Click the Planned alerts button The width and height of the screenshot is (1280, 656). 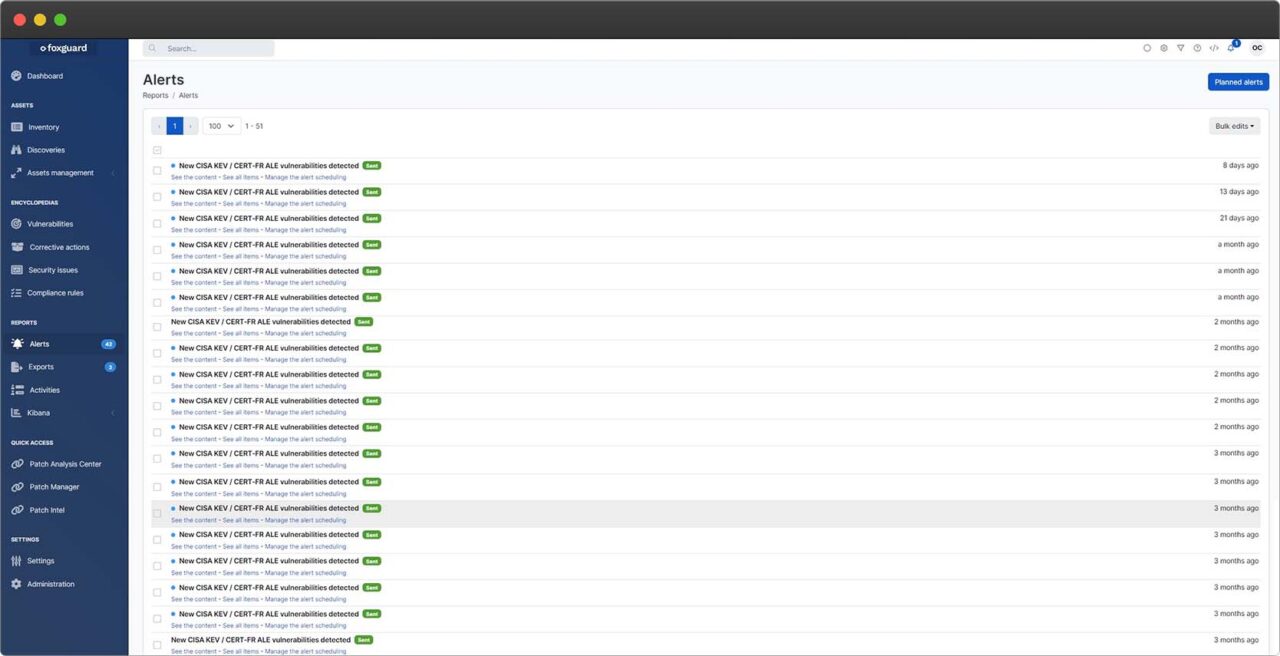point(1238,82)
